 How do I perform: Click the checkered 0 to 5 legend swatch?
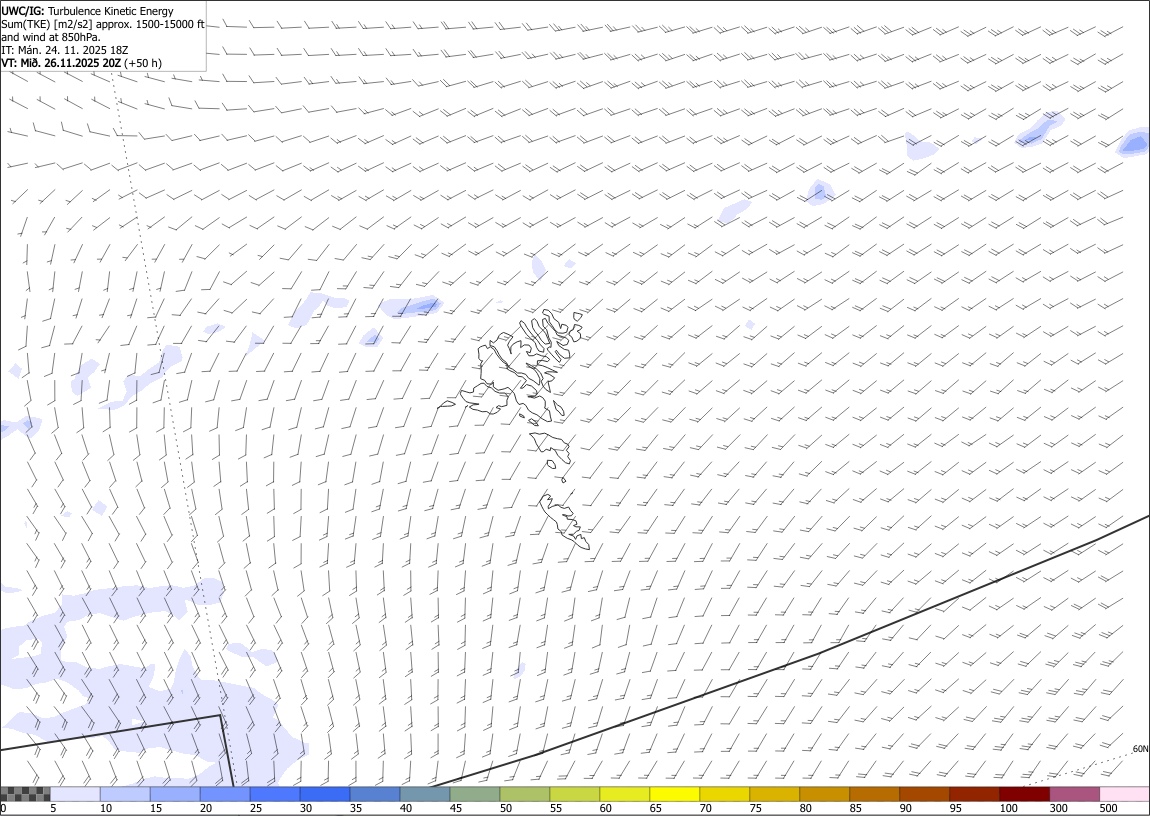pyautogui.click(x=25, y=794)
